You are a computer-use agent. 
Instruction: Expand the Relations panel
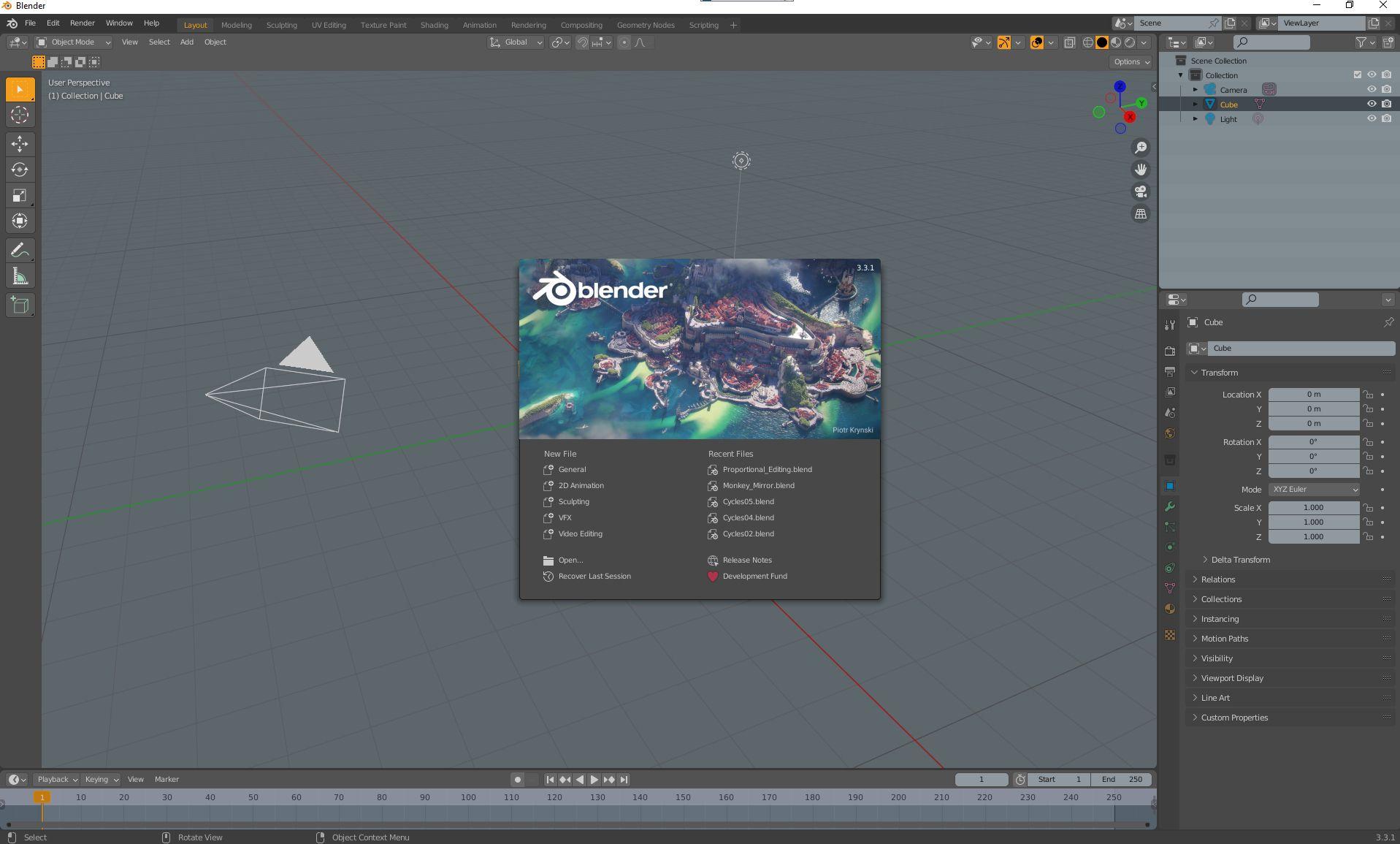coord(1217,579)
